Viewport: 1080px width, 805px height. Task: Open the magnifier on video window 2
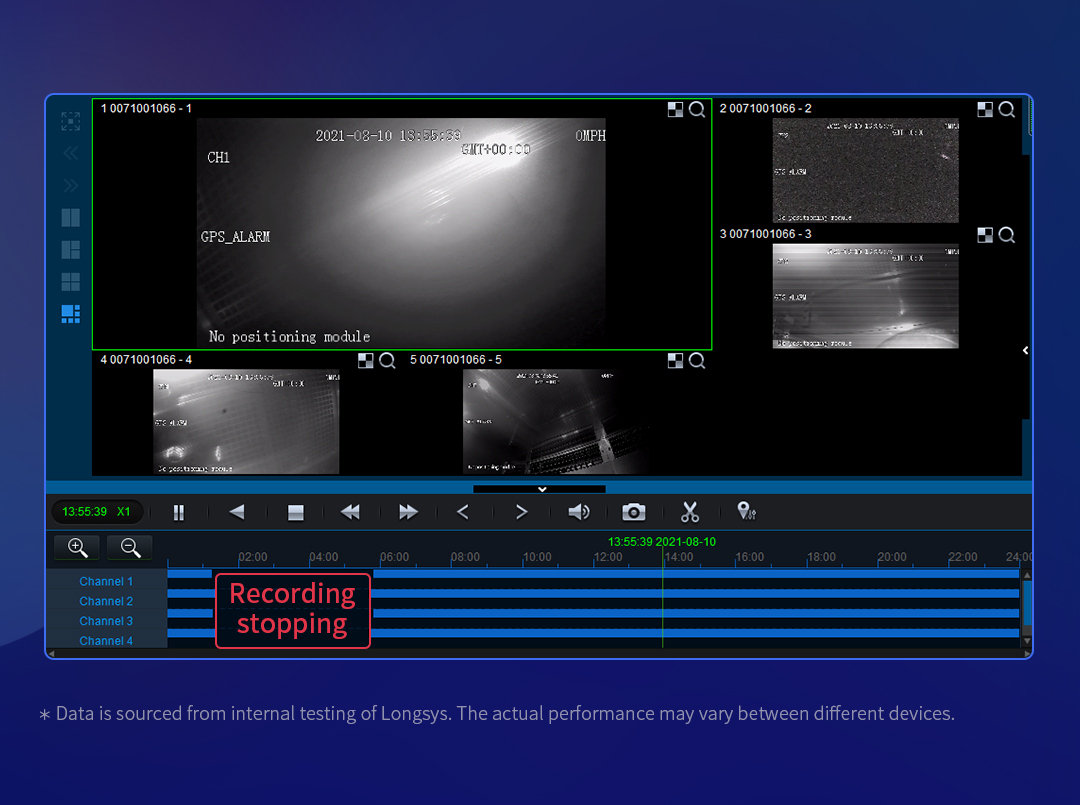pos(1006,109)
